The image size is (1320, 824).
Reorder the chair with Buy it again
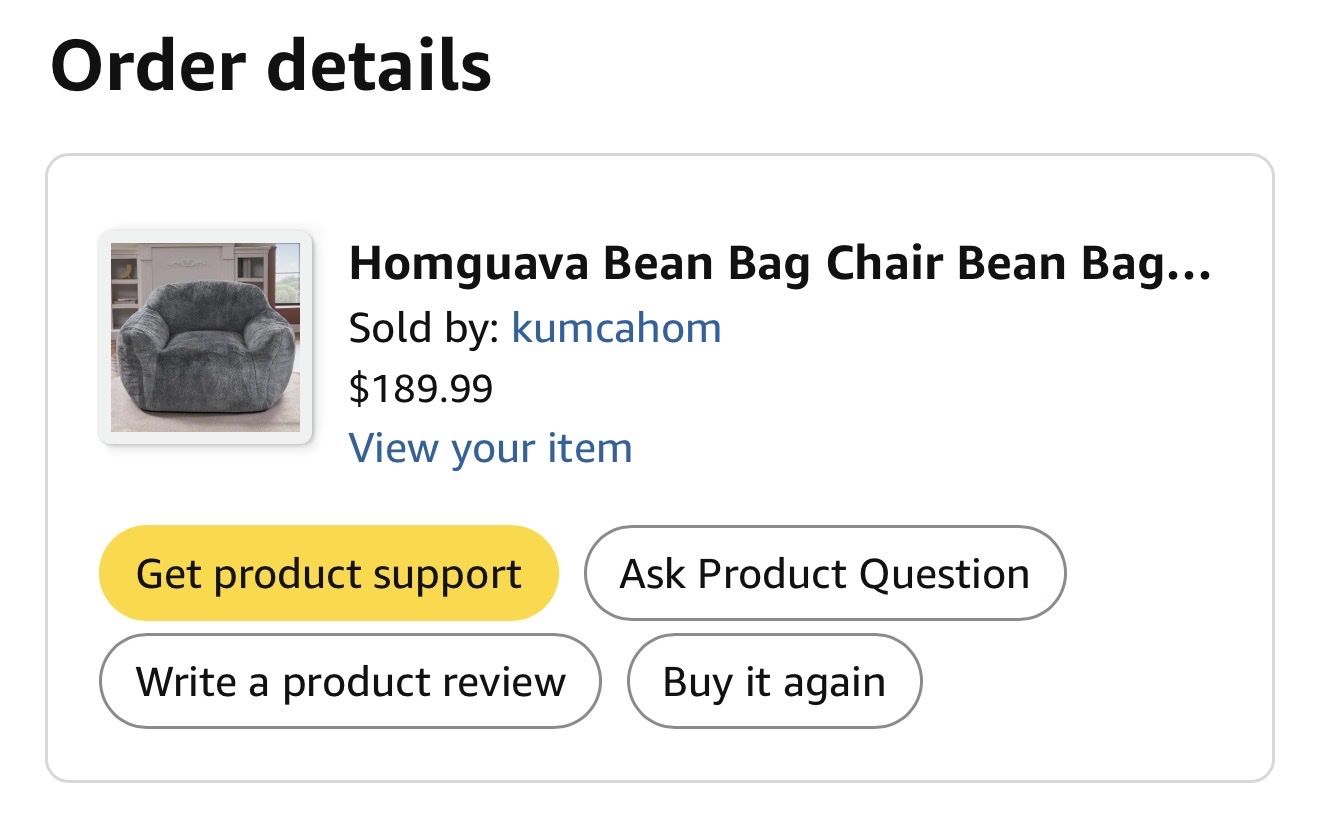pos(773,682)
